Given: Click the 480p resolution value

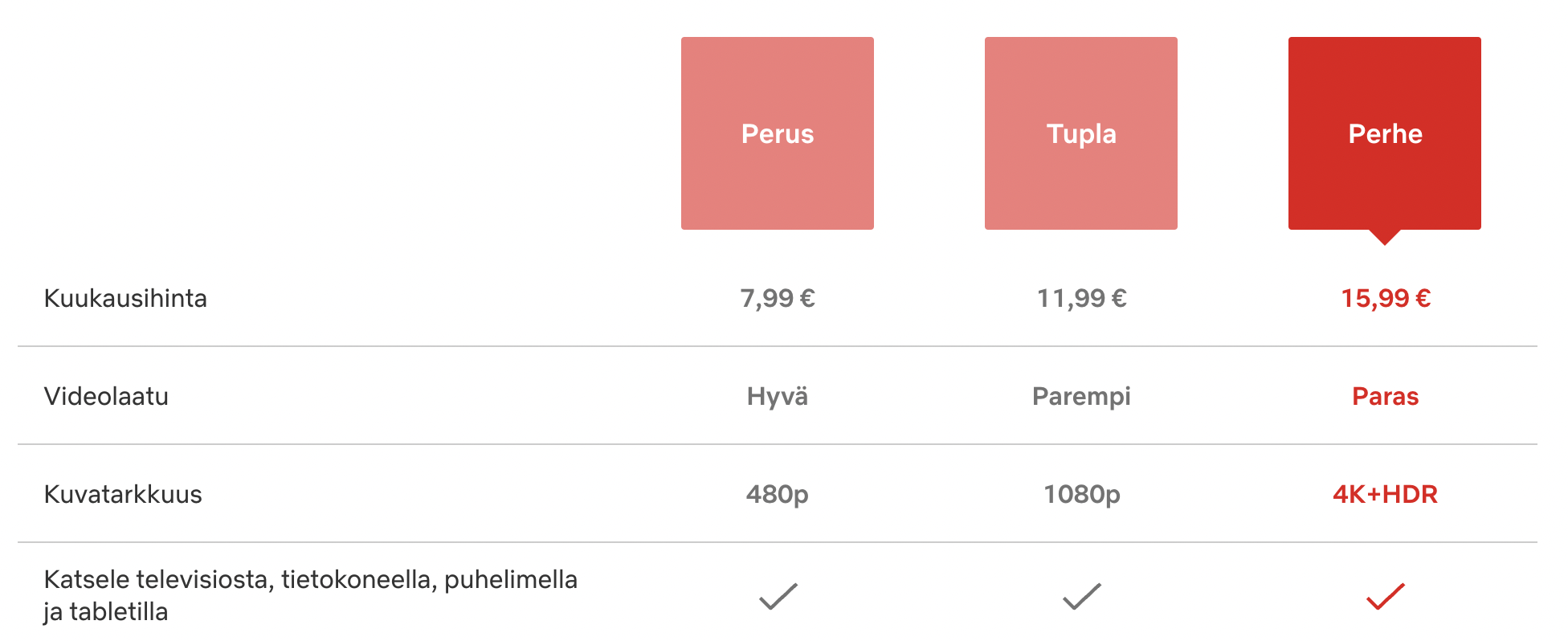Looking at the screenshot, I should (777, 494).
